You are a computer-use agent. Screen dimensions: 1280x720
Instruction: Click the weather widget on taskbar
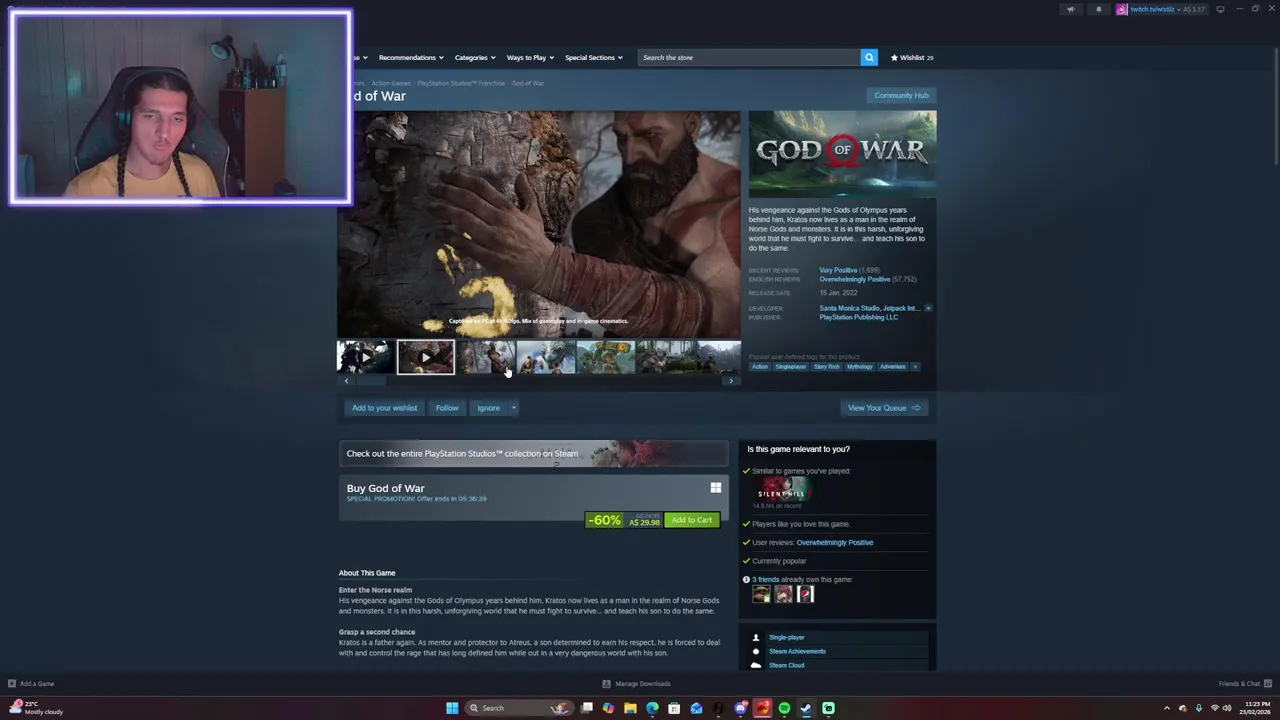click(x=36, y=708)
